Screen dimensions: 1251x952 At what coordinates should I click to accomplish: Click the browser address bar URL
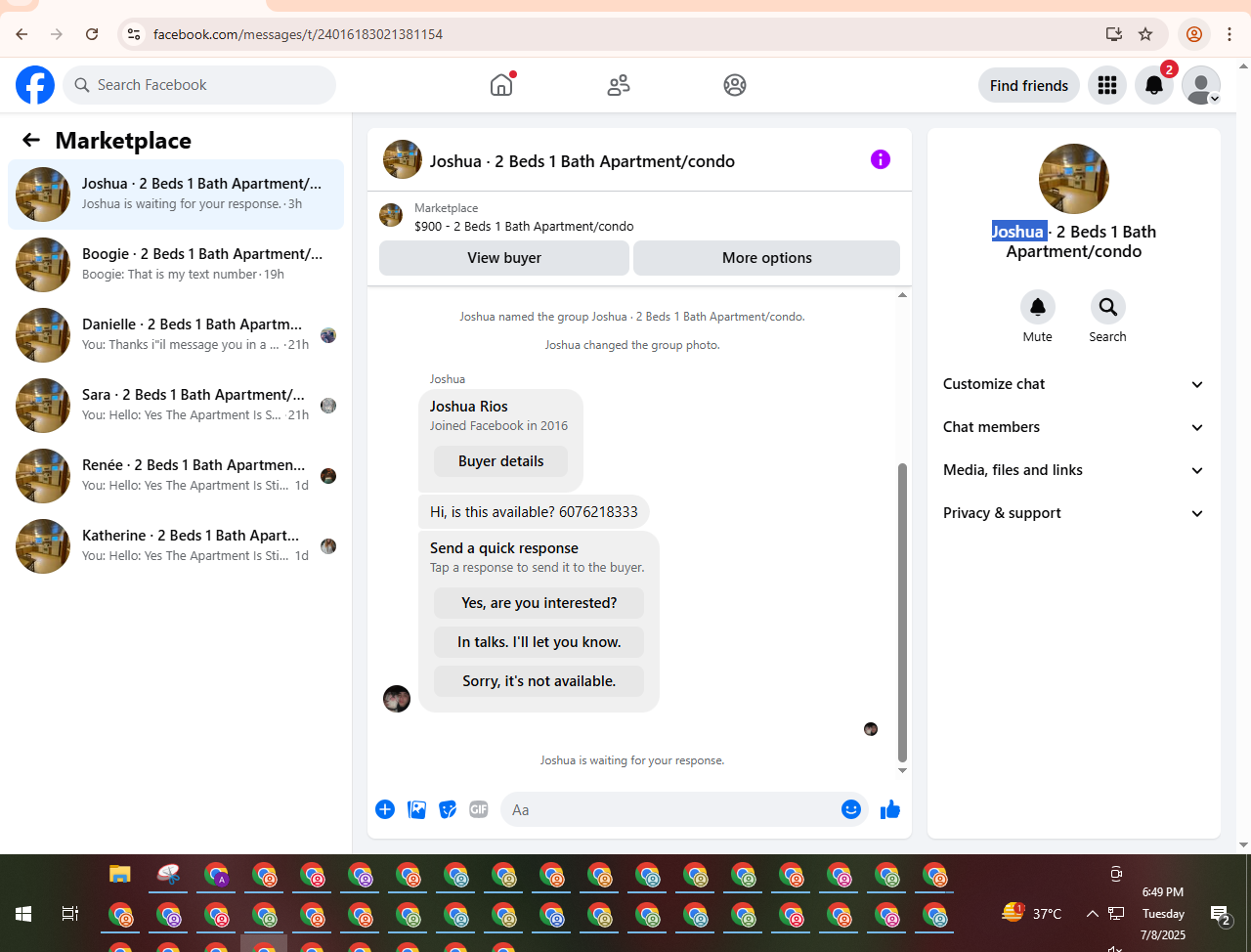[x=298, y=34]
